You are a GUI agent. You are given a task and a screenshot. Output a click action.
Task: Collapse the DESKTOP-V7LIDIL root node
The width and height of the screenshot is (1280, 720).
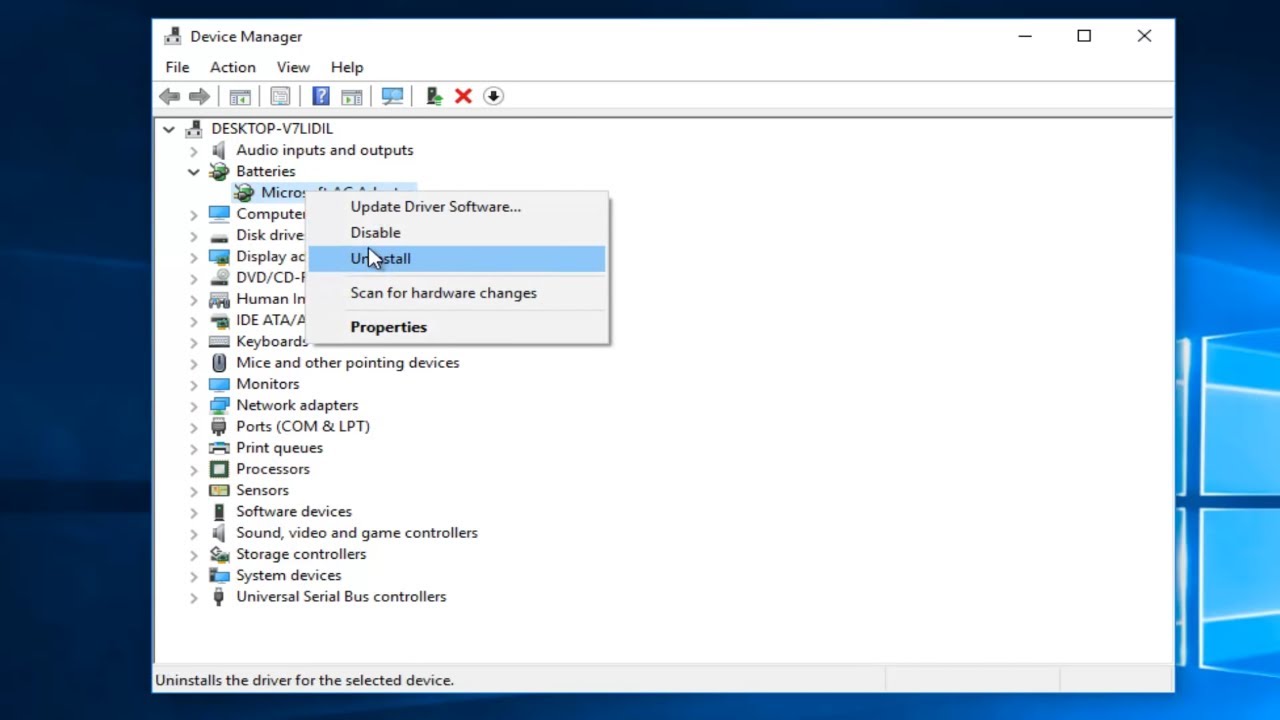[169, 129]
